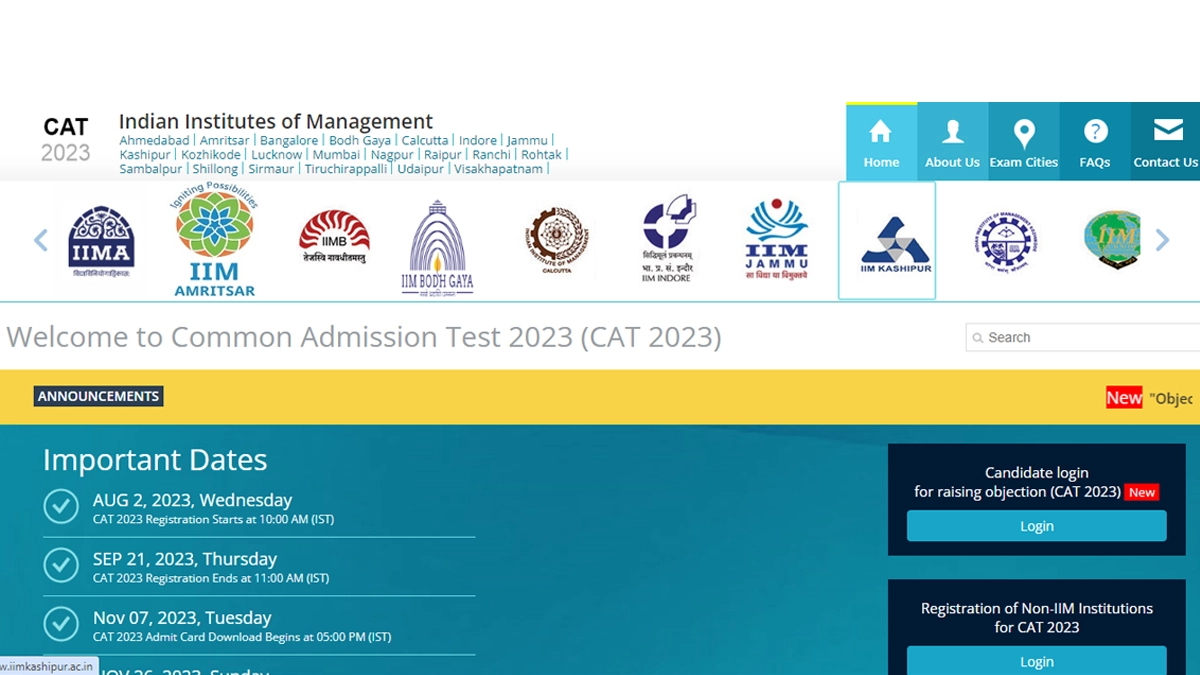Follow the Lucknow link in the header
The width and height of the screenshot is (1200, 675).
(277, 154)
